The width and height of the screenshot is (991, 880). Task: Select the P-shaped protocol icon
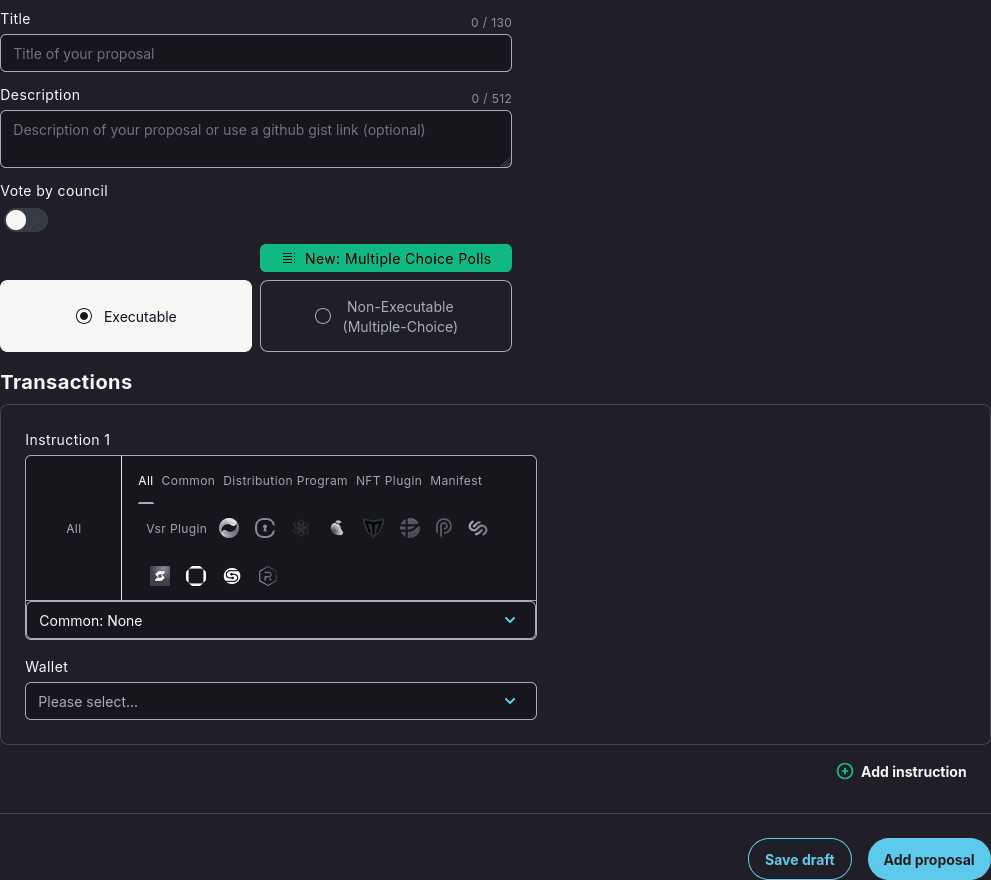coord(444,528)
